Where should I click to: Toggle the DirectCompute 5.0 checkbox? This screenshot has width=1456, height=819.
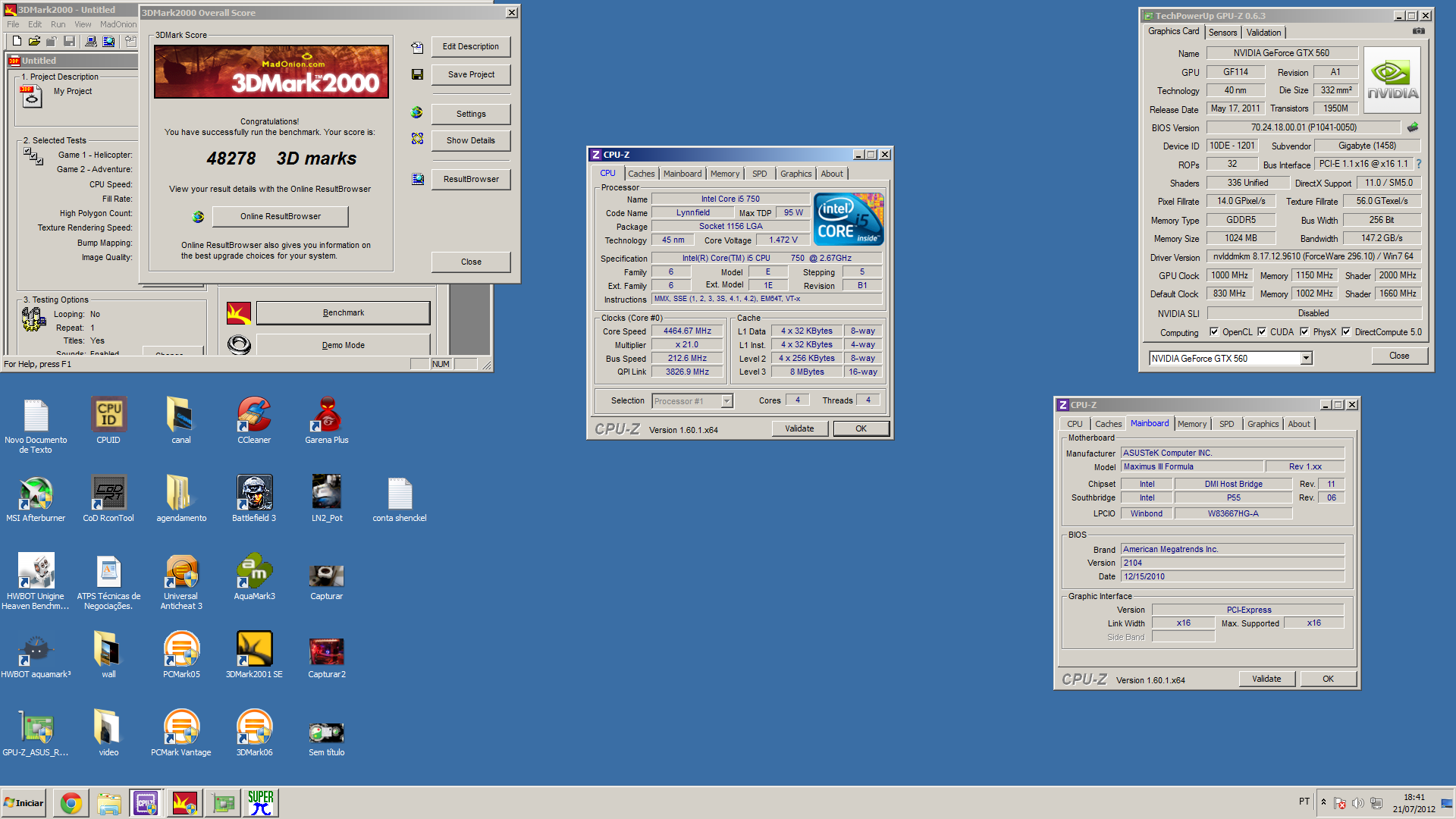click(1346, 331)
